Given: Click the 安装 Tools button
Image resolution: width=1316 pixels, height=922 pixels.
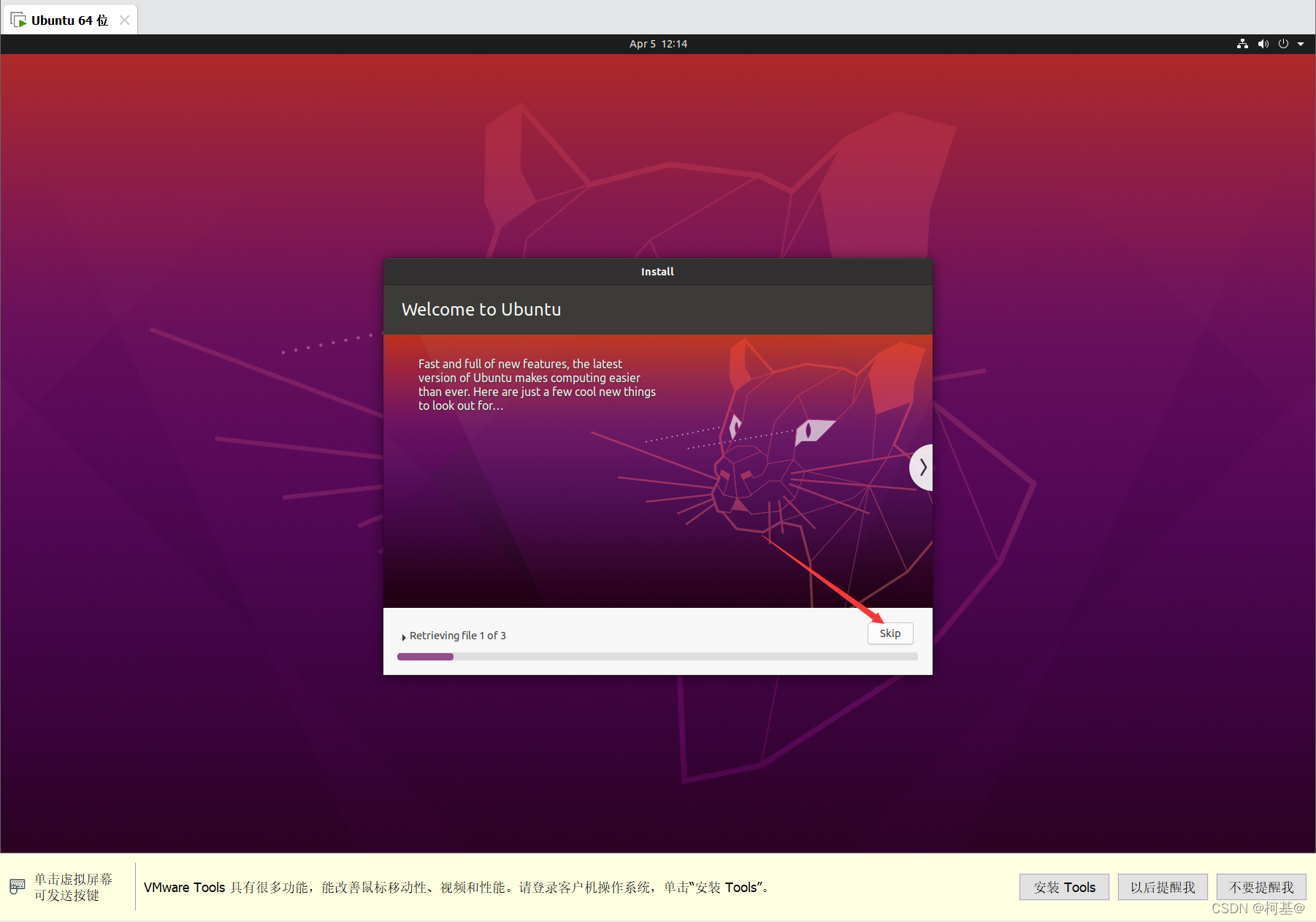Looking at the screenshot, I should click(x=1064, y=887).
